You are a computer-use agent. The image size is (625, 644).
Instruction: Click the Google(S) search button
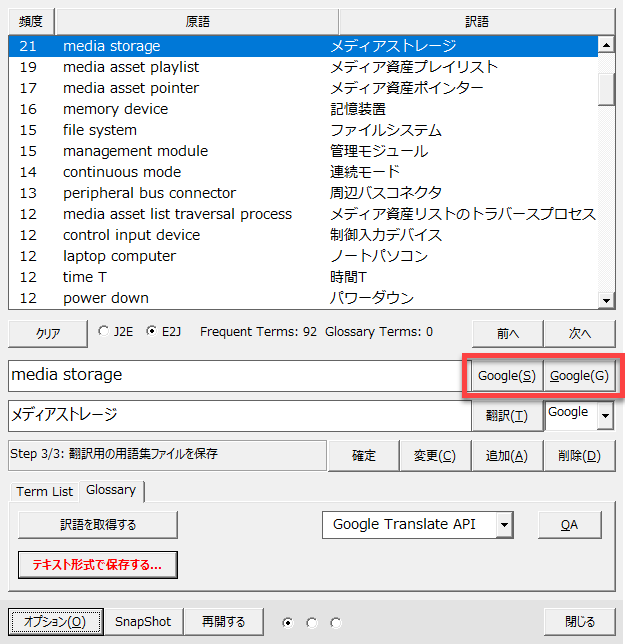(506, 376)
